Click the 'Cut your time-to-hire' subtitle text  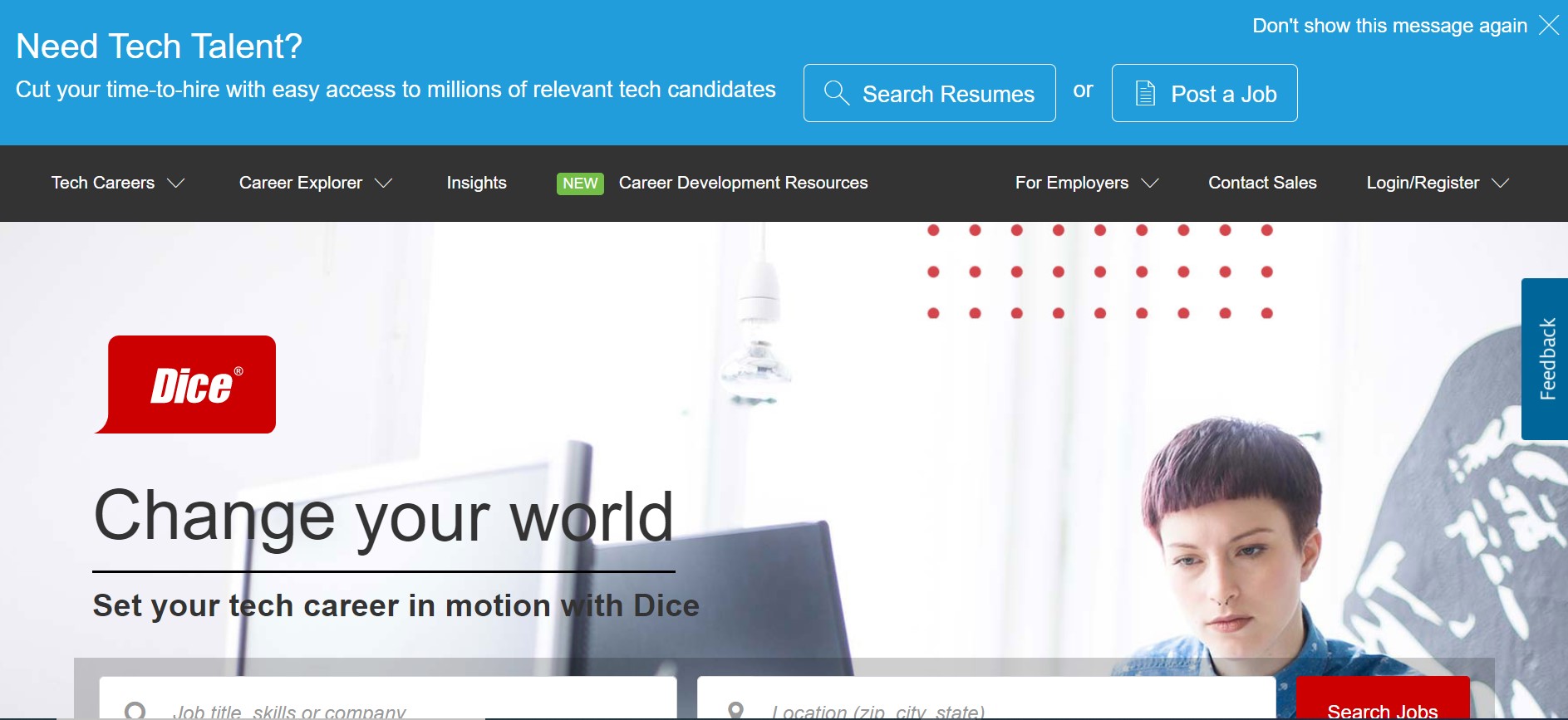pos(396,90)
